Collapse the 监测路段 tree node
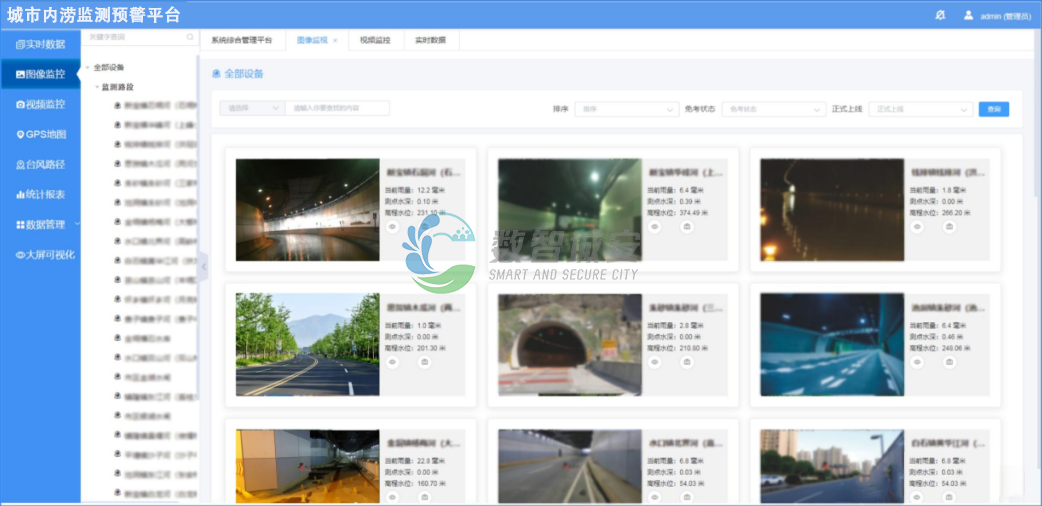This screenshot has width=1042, height=506. pyautogui.click(x=96, y=87)
